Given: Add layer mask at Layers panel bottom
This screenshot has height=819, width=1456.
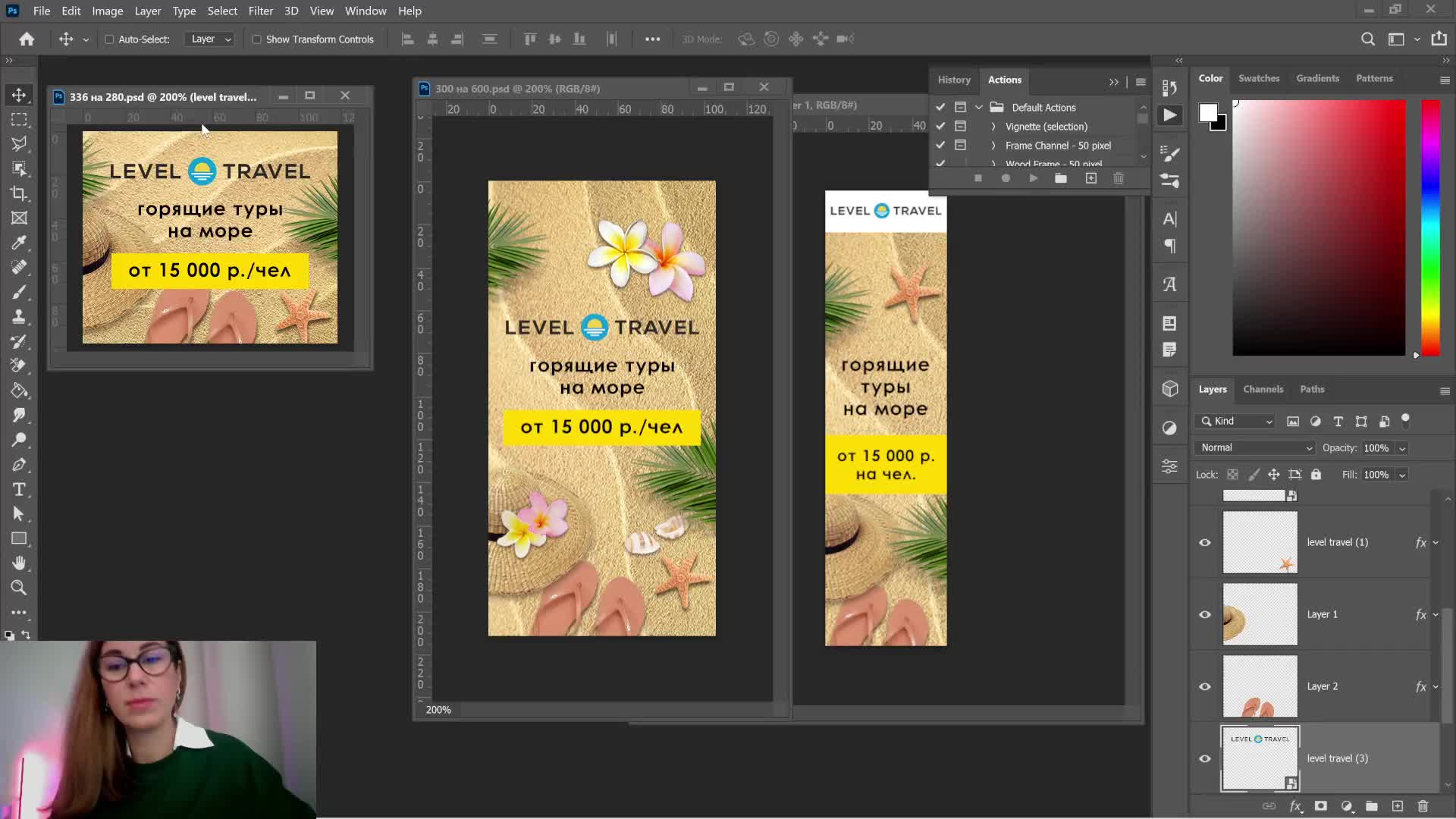Looking at the screenshot, I should 1320,806.
